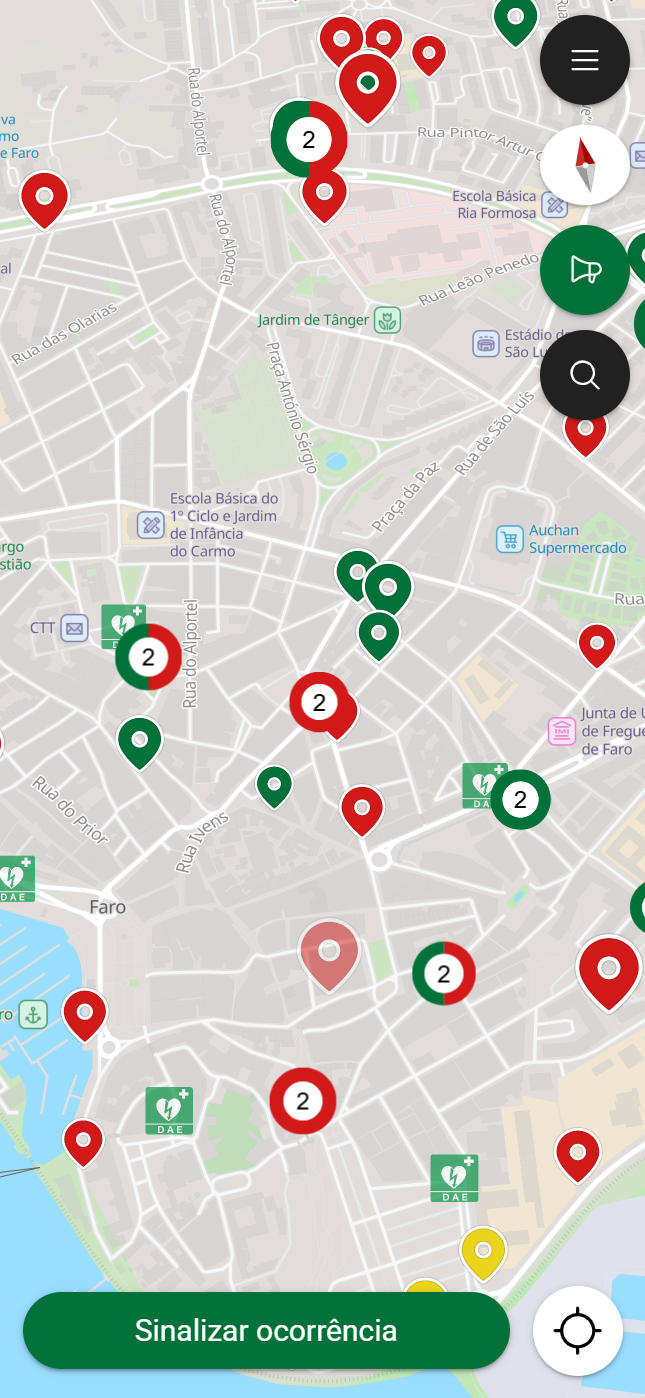
Task: Open the yellow occurrence pin
Action: [x=483, y=1253]
